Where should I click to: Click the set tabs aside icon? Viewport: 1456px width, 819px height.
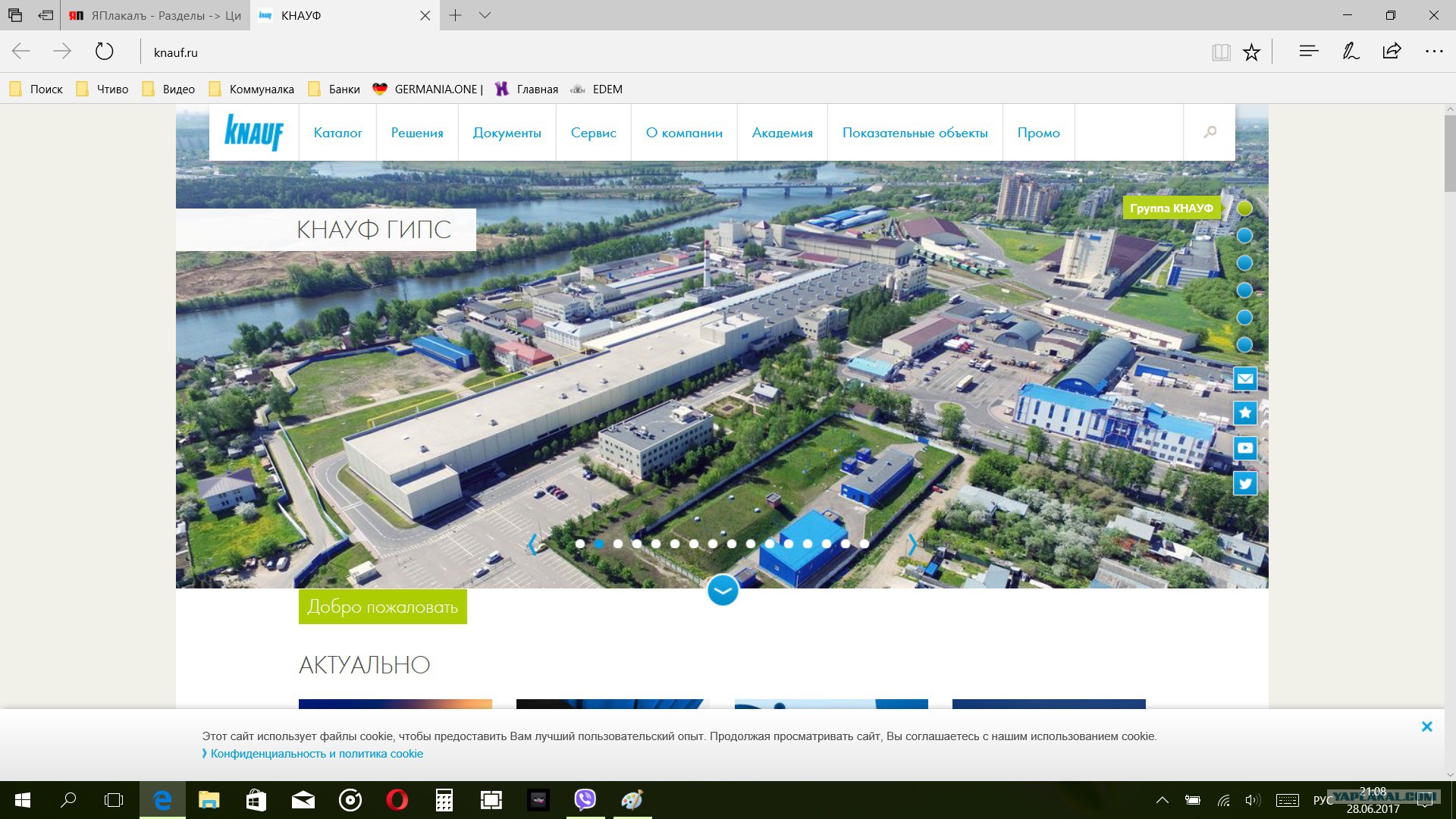tap(45, 15)
